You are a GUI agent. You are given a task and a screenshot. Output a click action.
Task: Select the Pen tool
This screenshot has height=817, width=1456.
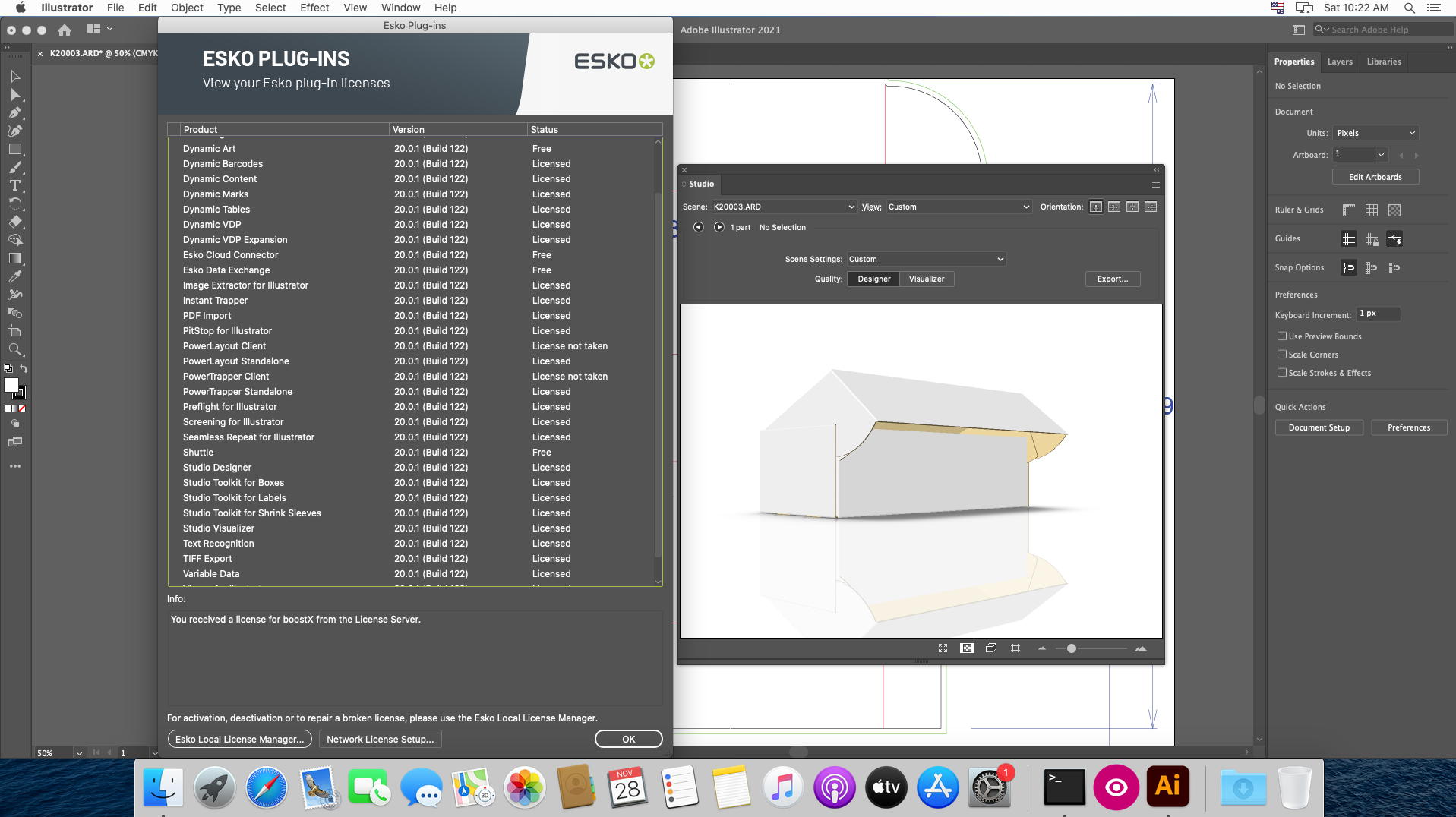[14, 112]
